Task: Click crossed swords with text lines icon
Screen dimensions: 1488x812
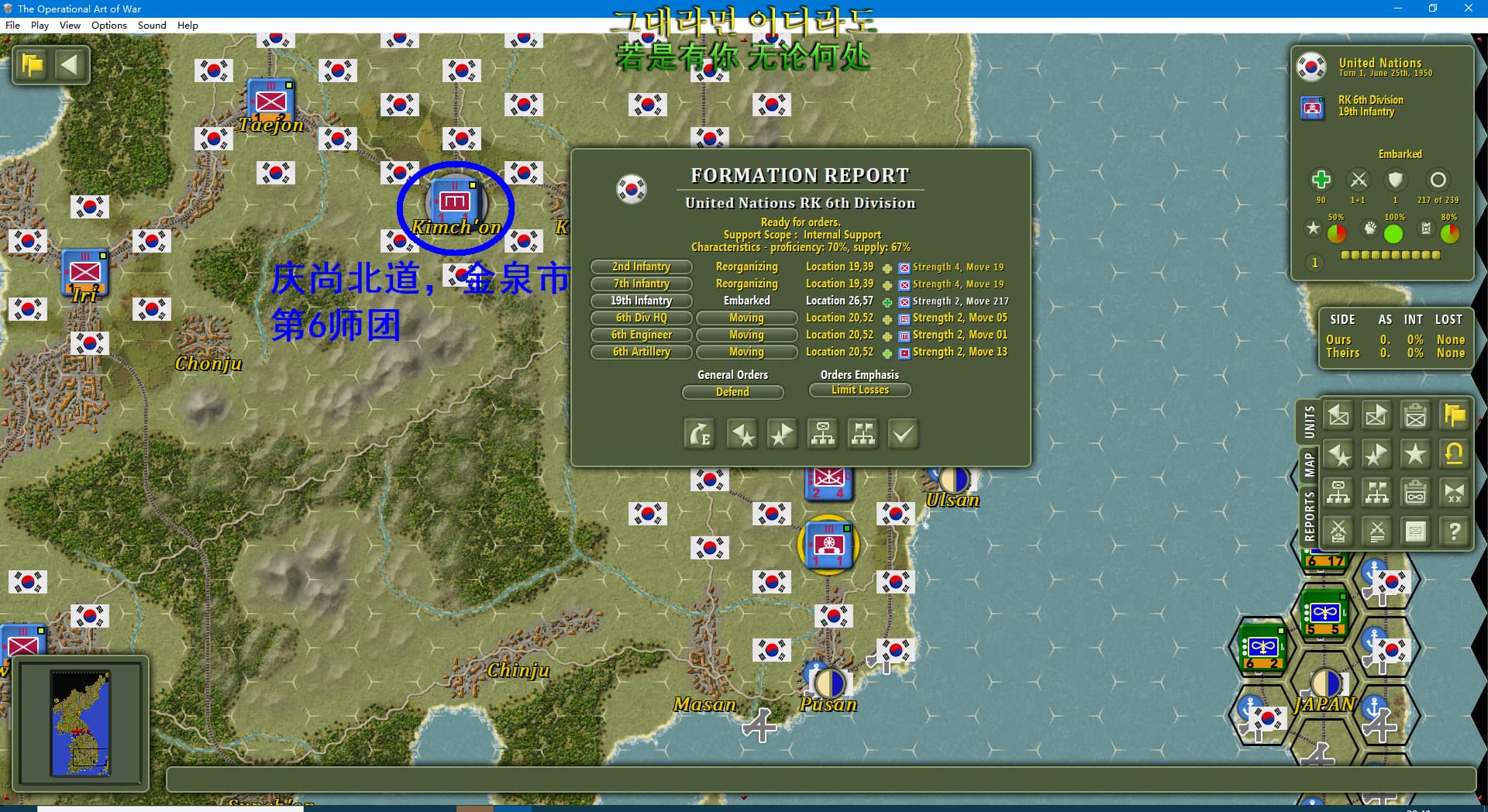Action: click(x=1376, y=532)
